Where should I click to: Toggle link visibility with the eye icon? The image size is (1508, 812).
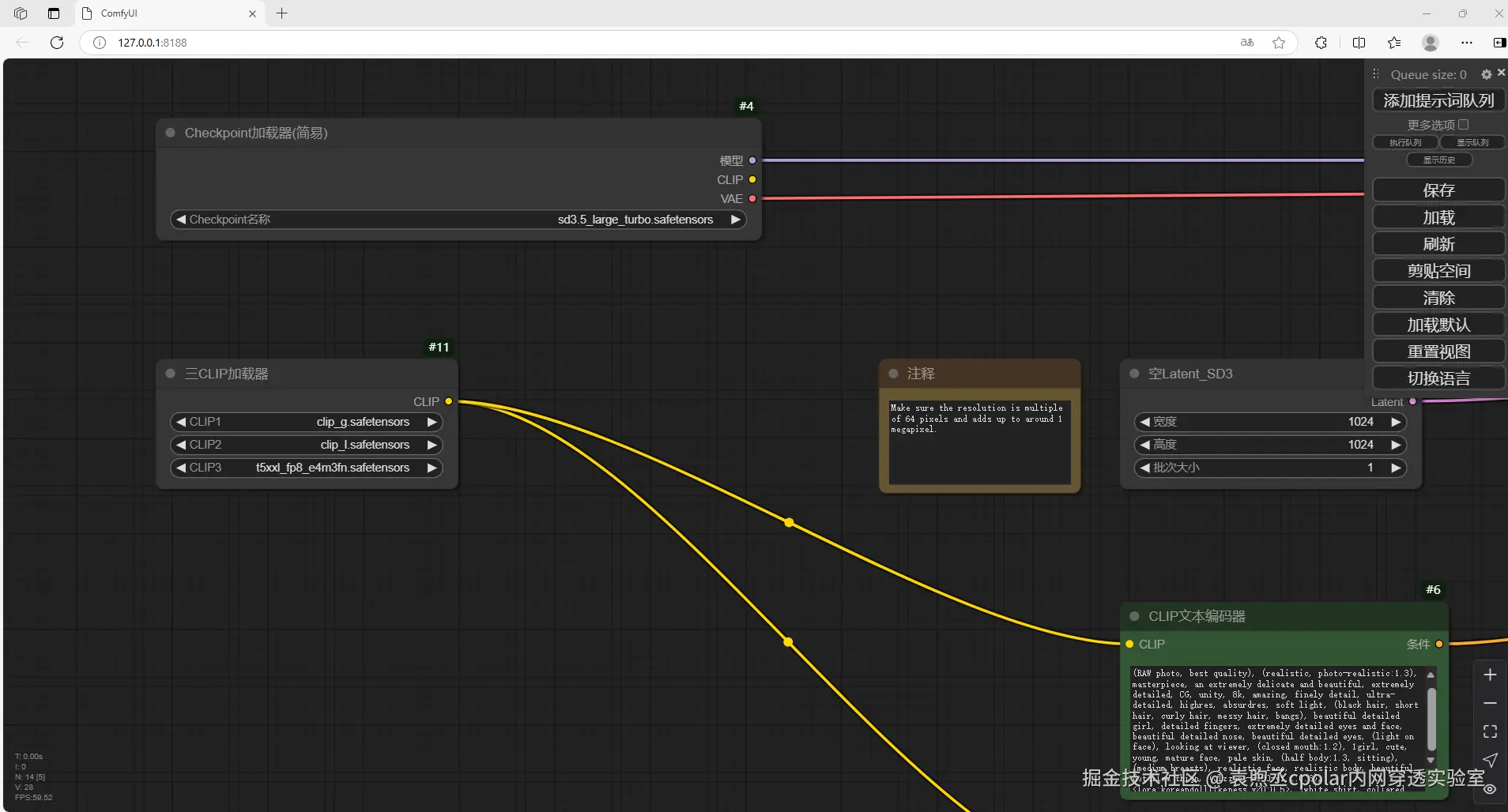click(1490, 788)
